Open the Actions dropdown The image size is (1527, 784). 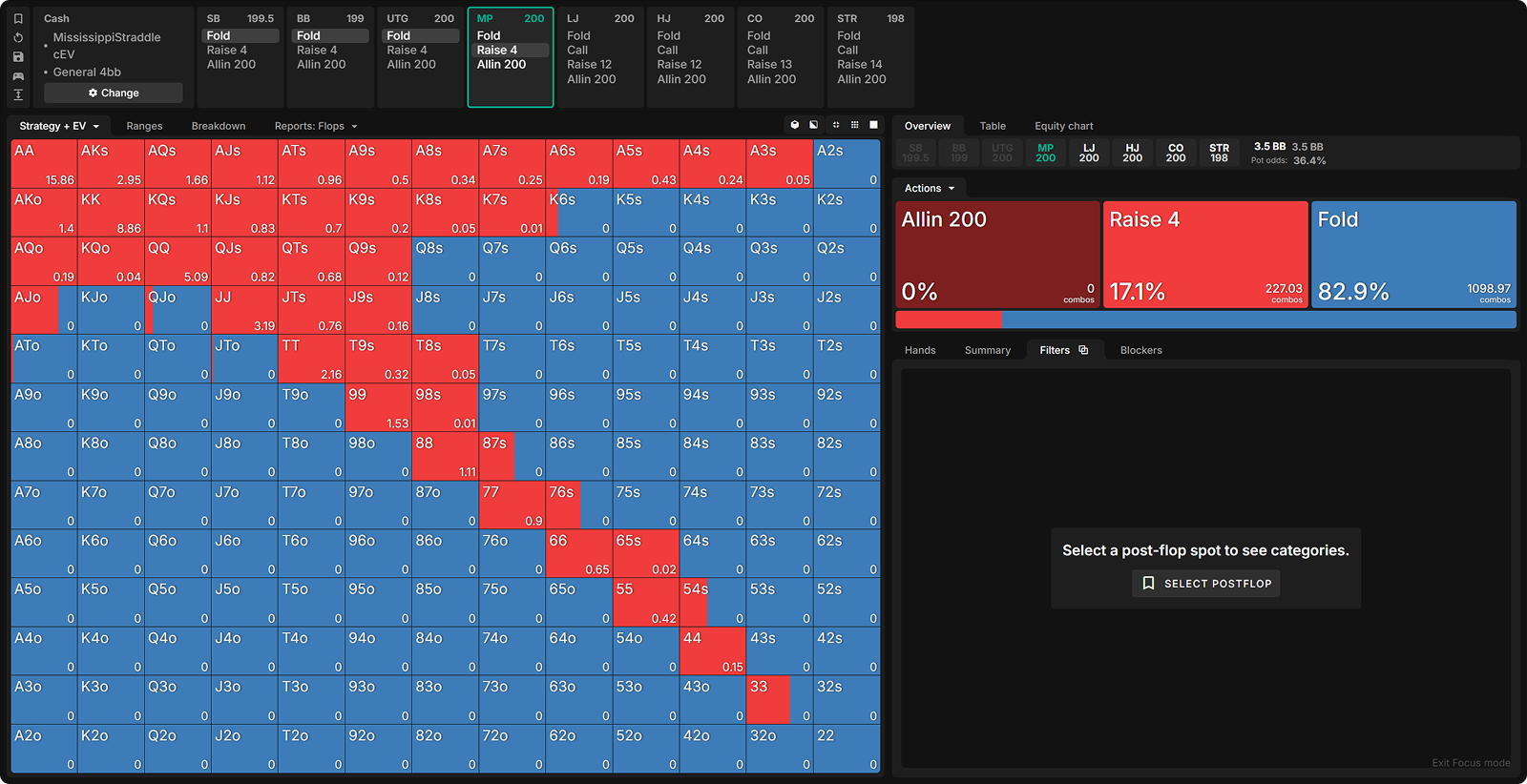[x=929, y=188]
